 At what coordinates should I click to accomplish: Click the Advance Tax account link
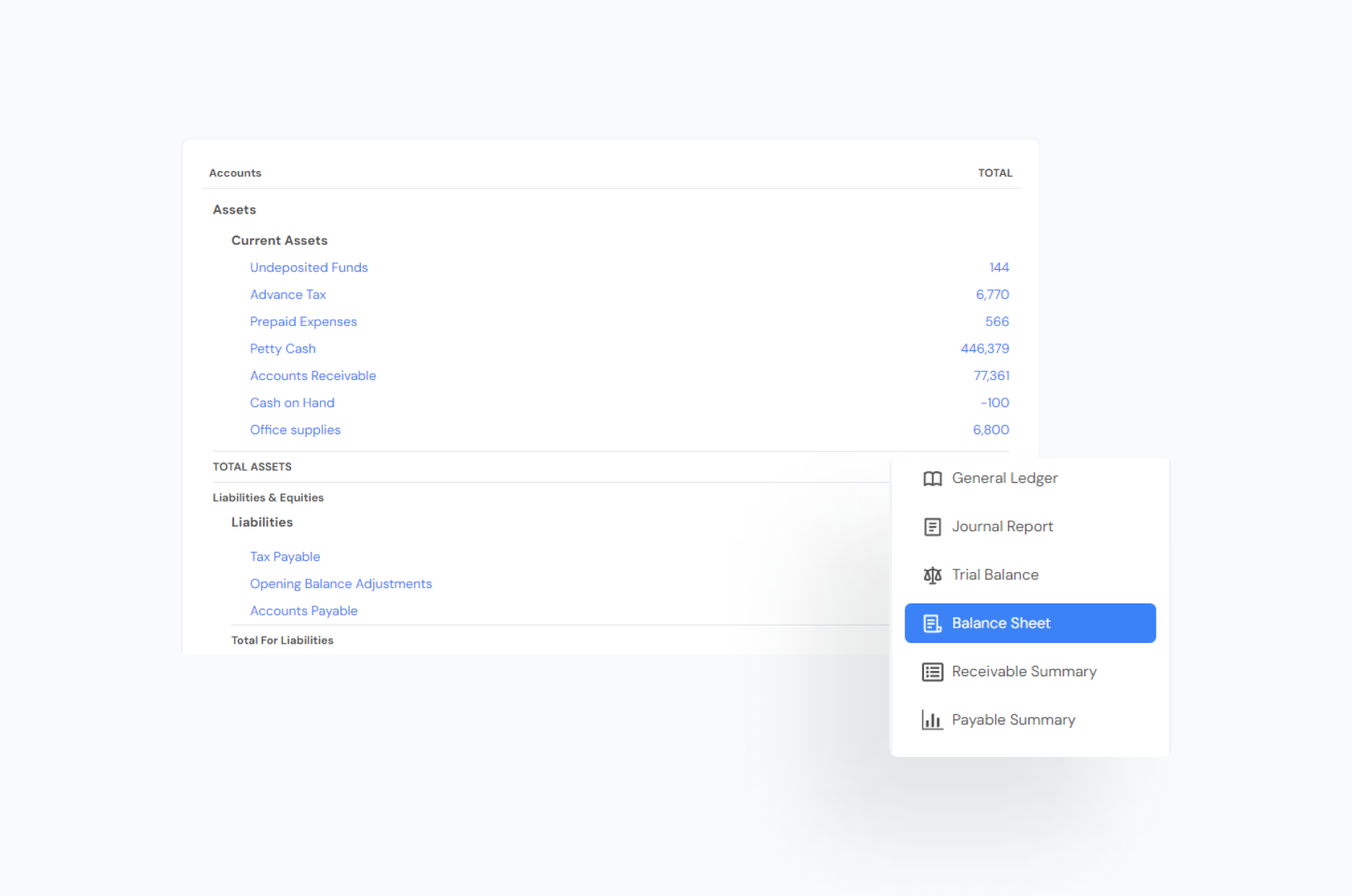pyautogui.click(x=287, y=295)
